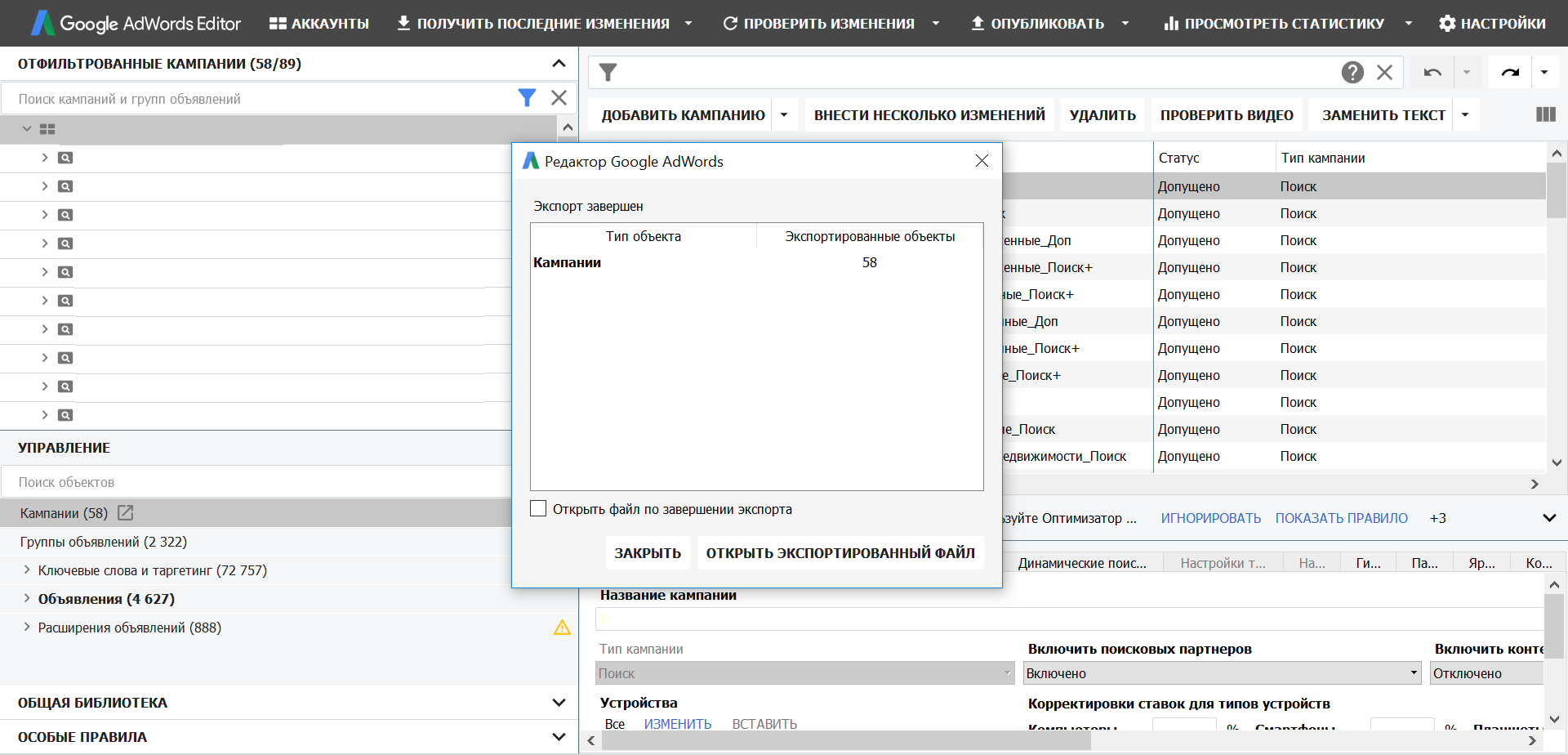This screenshot has width=1568, height=755.
Task: Enable 'Открыть файл по завершении экспорта' checkbox
Action: [x=538, y=508]
